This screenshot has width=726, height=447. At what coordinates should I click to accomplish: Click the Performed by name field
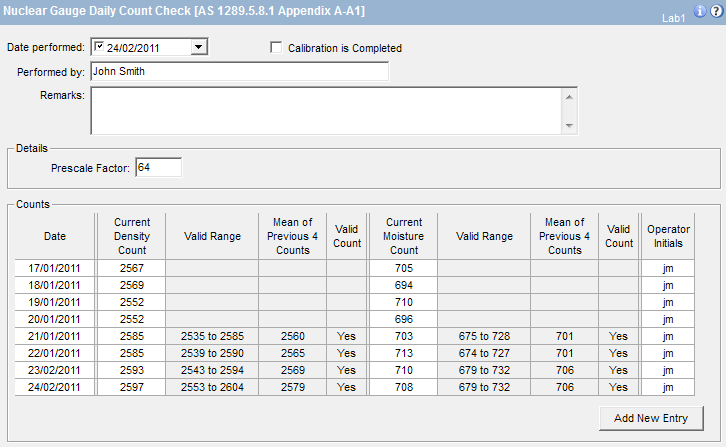coord(238,71)
